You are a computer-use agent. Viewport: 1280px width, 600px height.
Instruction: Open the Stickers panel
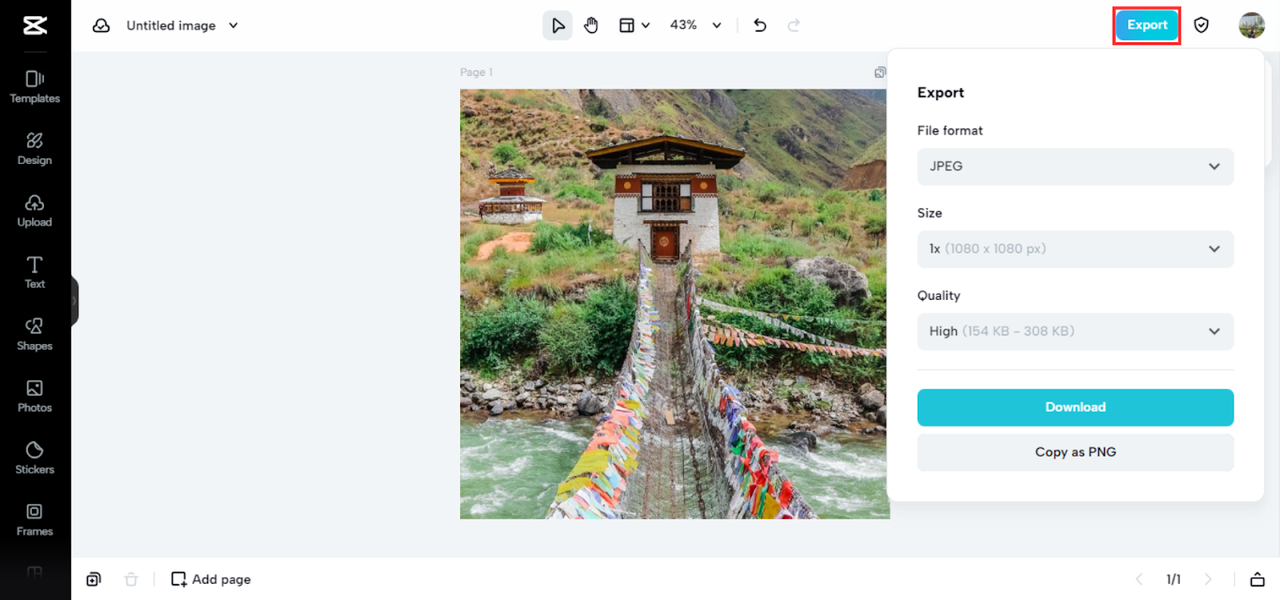tap(35, 458)
